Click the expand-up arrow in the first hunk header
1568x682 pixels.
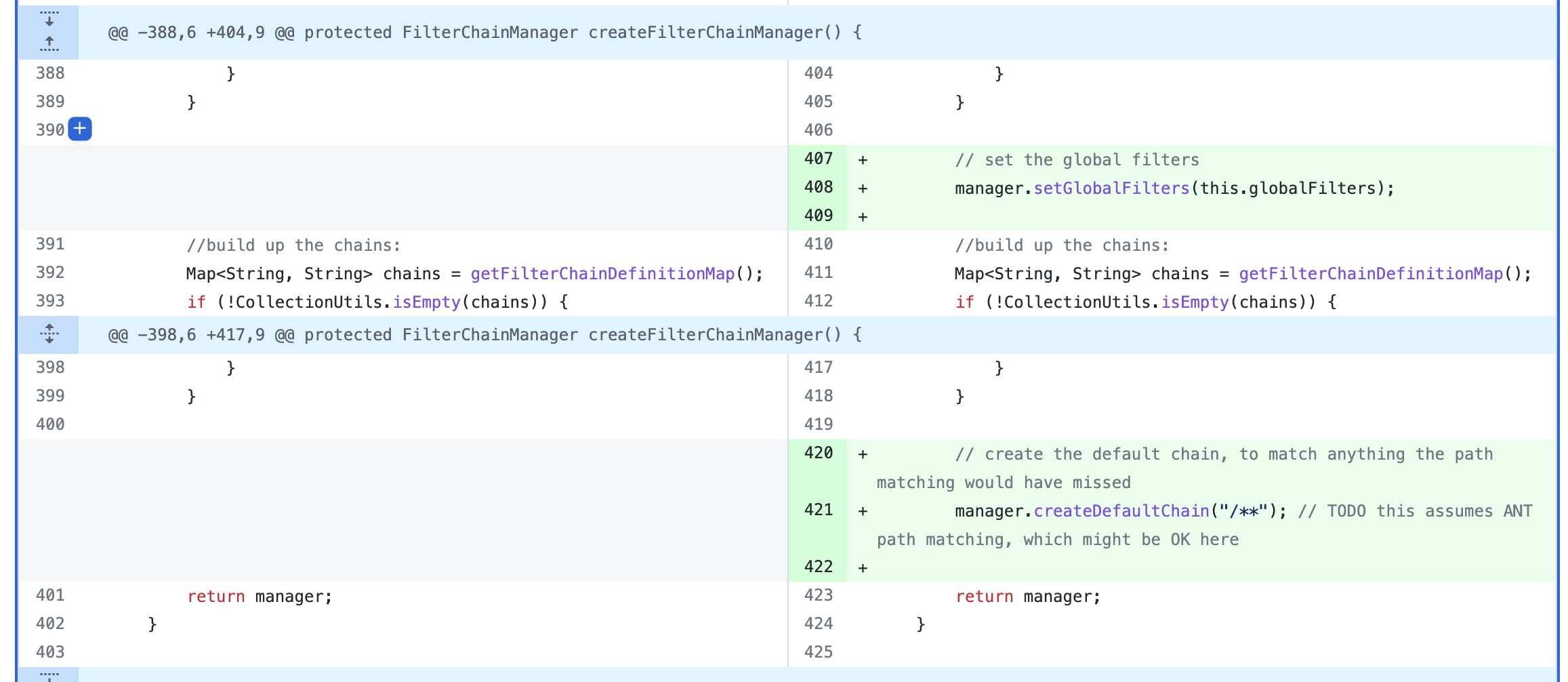coord(49,44)
